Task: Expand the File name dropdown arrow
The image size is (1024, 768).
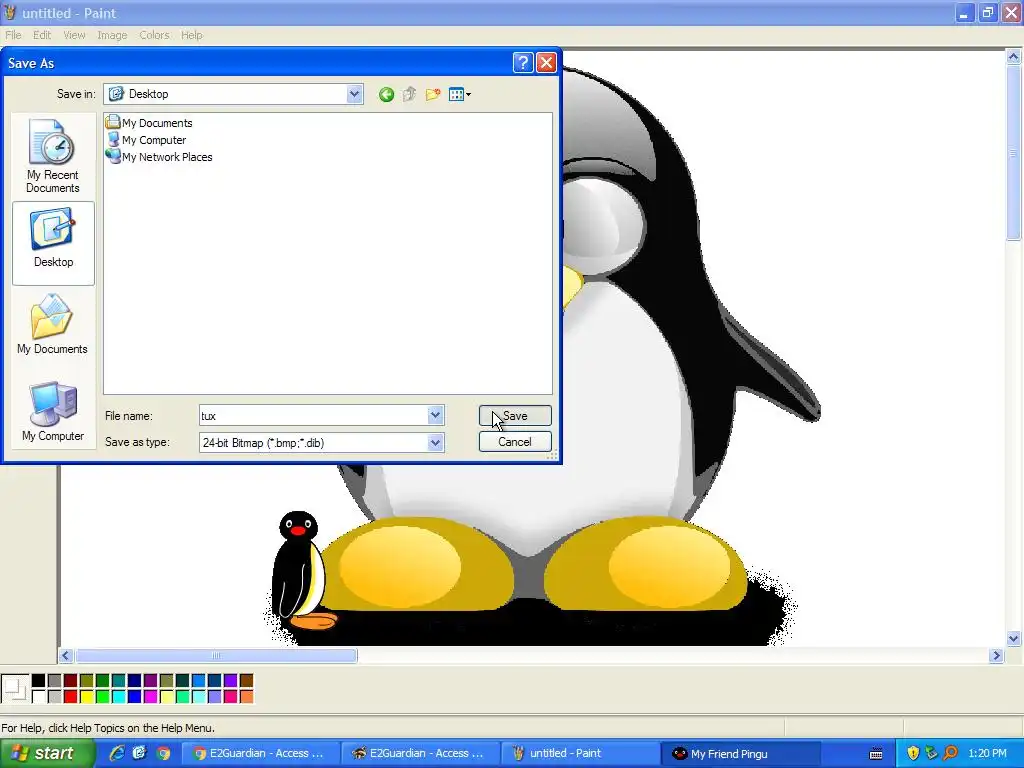Action: pos(436,415)
